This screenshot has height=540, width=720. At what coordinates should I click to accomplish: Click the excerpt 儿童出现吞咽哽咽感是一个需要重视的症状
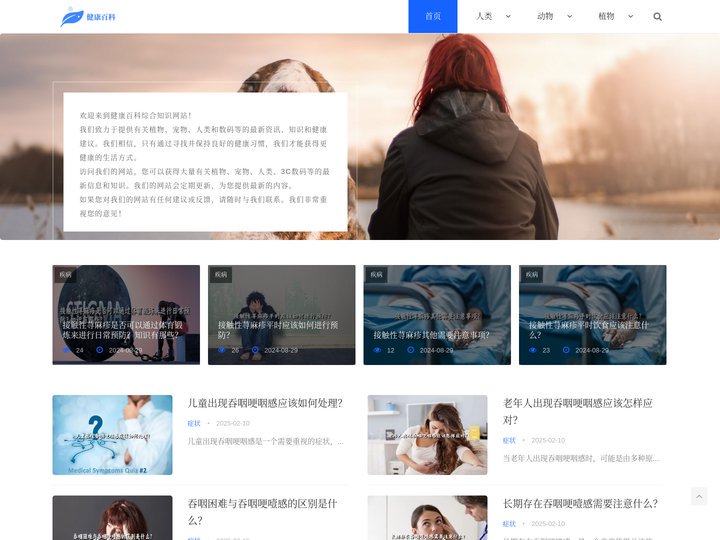point(265,442)
